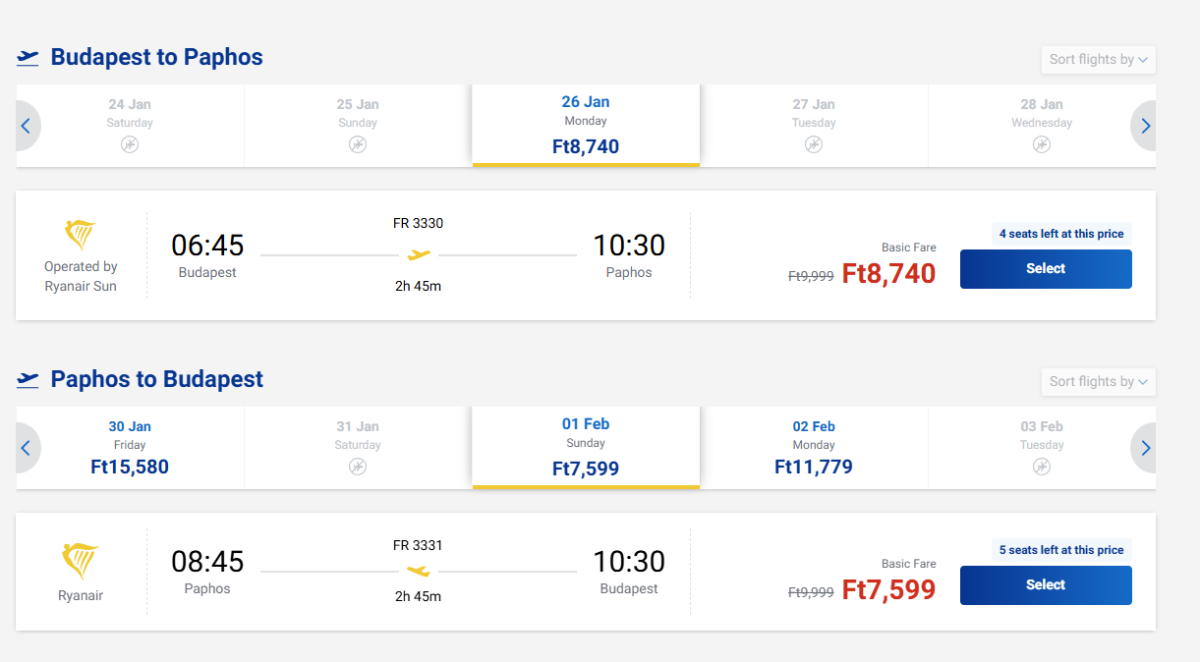Viewport: 1200px width, 662px height.
Task: Choose 02 Feb Monday Ft11,779 date
Action: pyautogui.click(x=814, y=447)
